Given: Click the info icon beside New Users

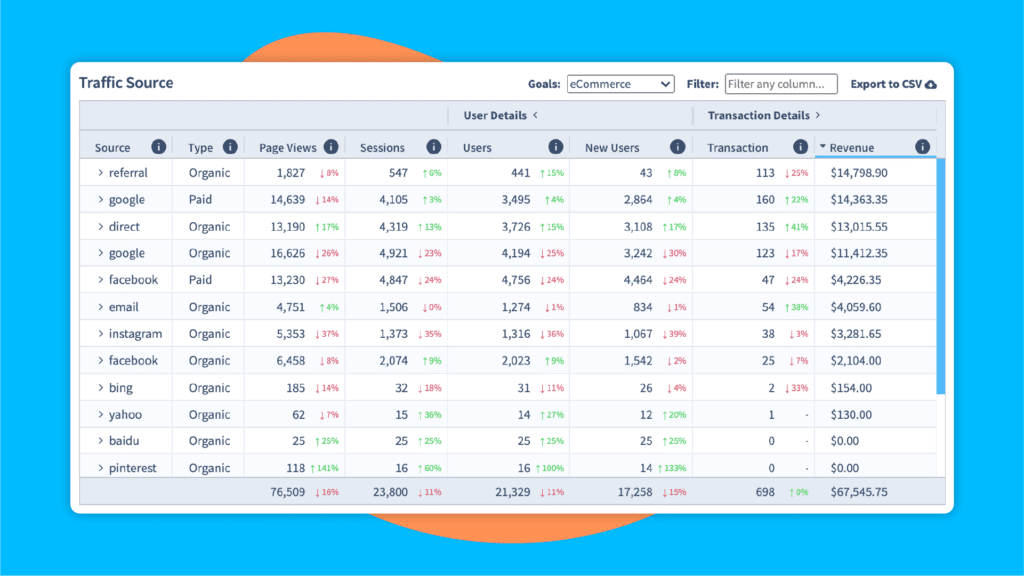Looking at the screenshot, I should coord(678,147).
